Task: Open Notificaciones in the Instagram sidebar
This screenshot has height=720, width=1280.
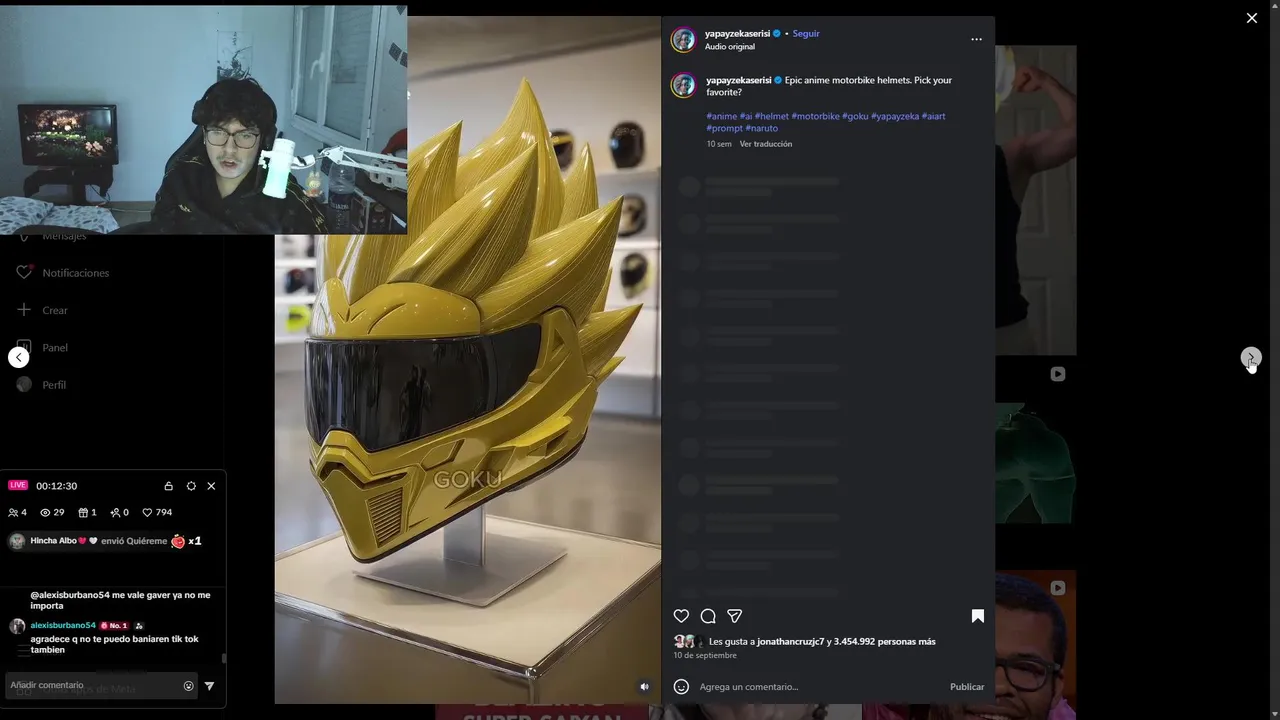Action: pos(75,273)
